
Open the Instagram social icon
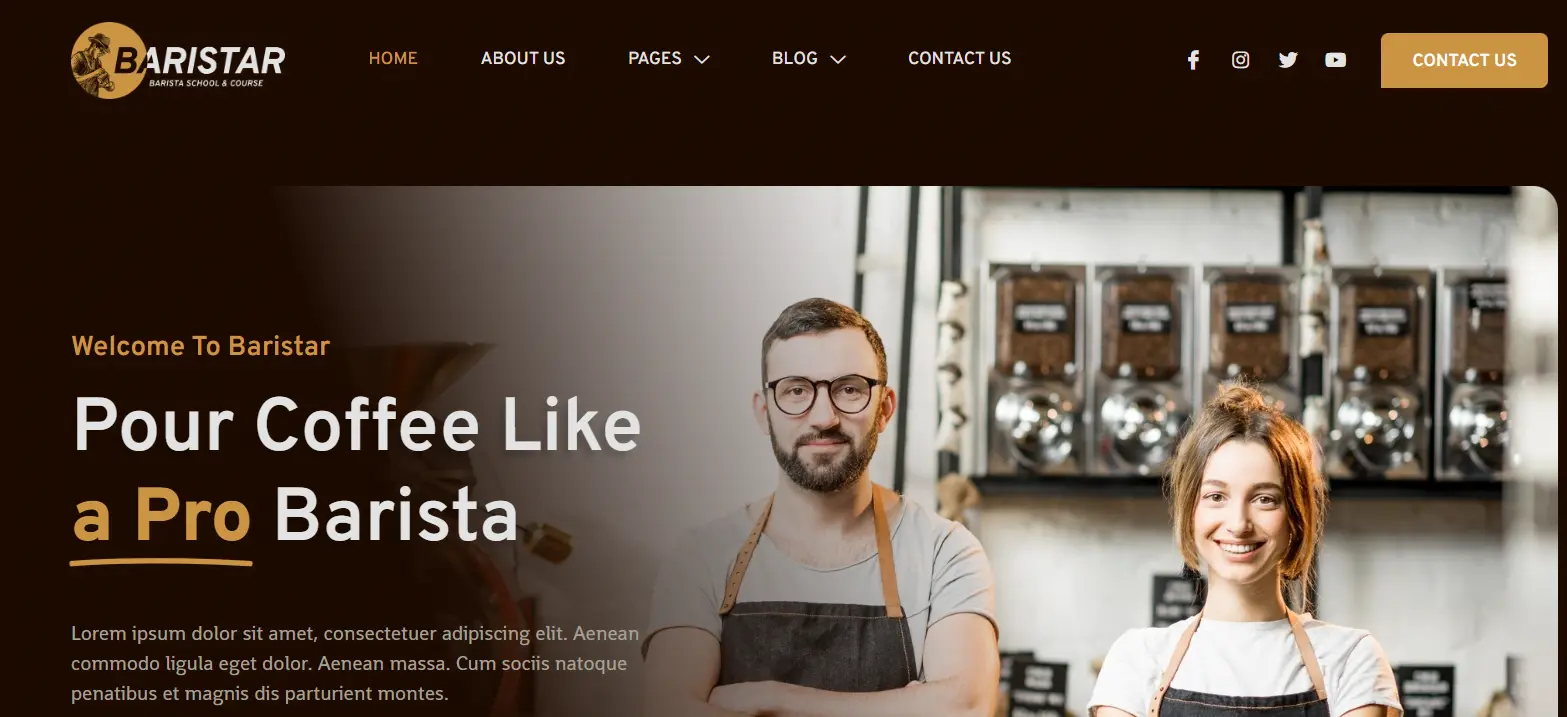click(x=1240, y=60)
